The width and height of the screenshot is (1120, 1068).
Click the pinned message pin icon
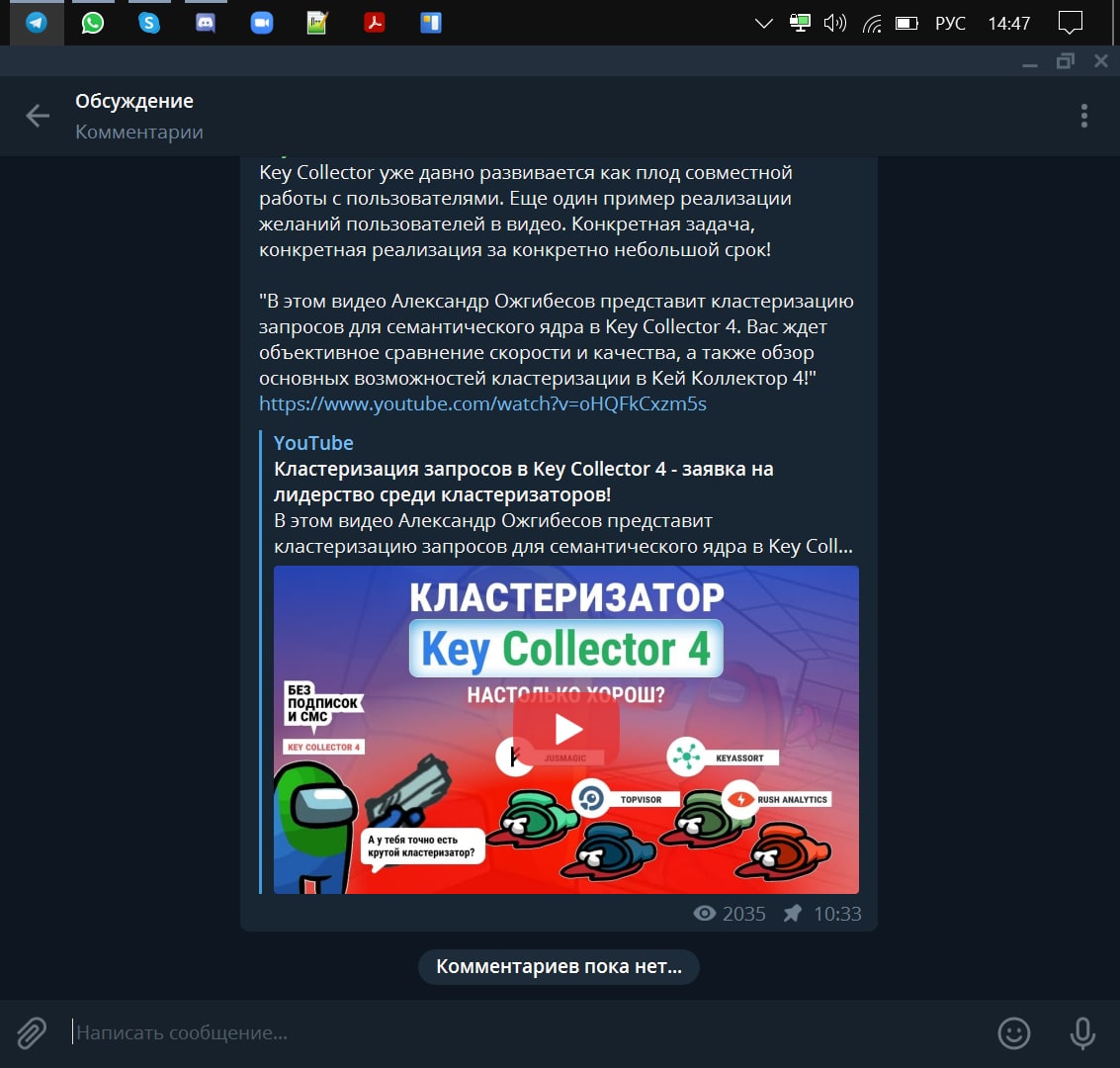click(x=792, y=913)
